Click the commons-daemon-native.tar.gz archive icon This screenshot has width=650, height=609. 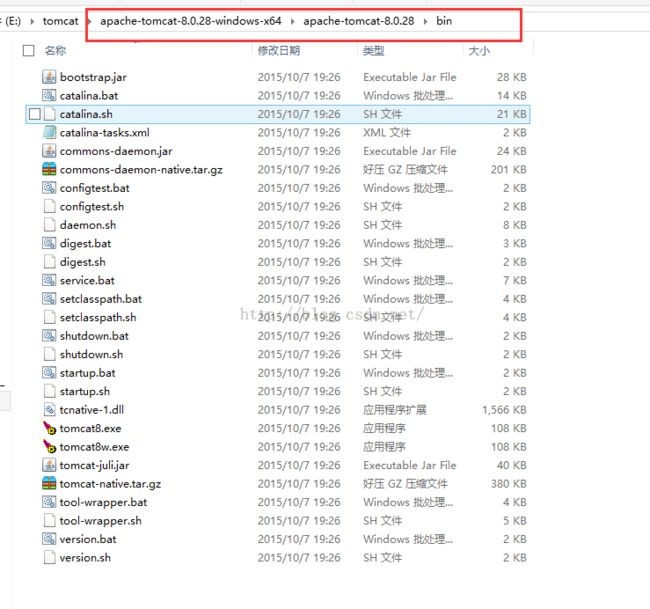pyautogui.click(x=49, y=169)
